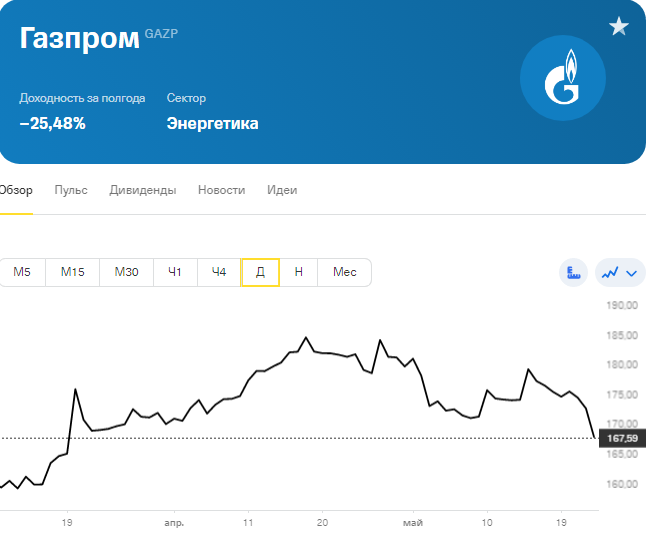The image size is (647, 539).
Task: Click the 185,00 price axis label
Action: coord(622,335)
